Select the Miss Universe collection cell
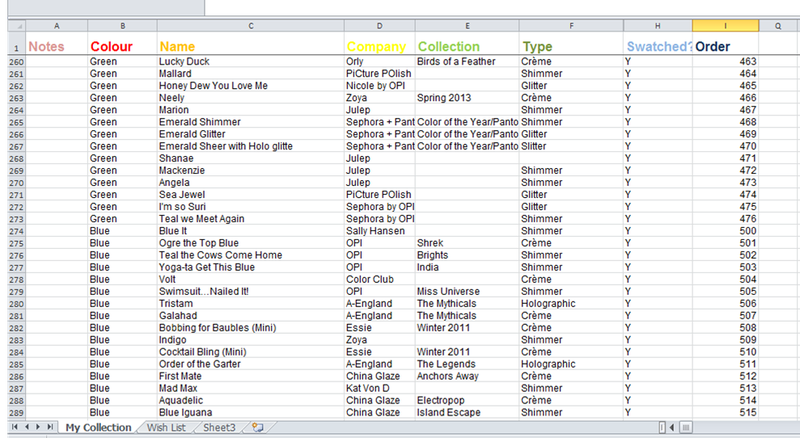This screenshot has width=800, height=438. pos(467,291)
